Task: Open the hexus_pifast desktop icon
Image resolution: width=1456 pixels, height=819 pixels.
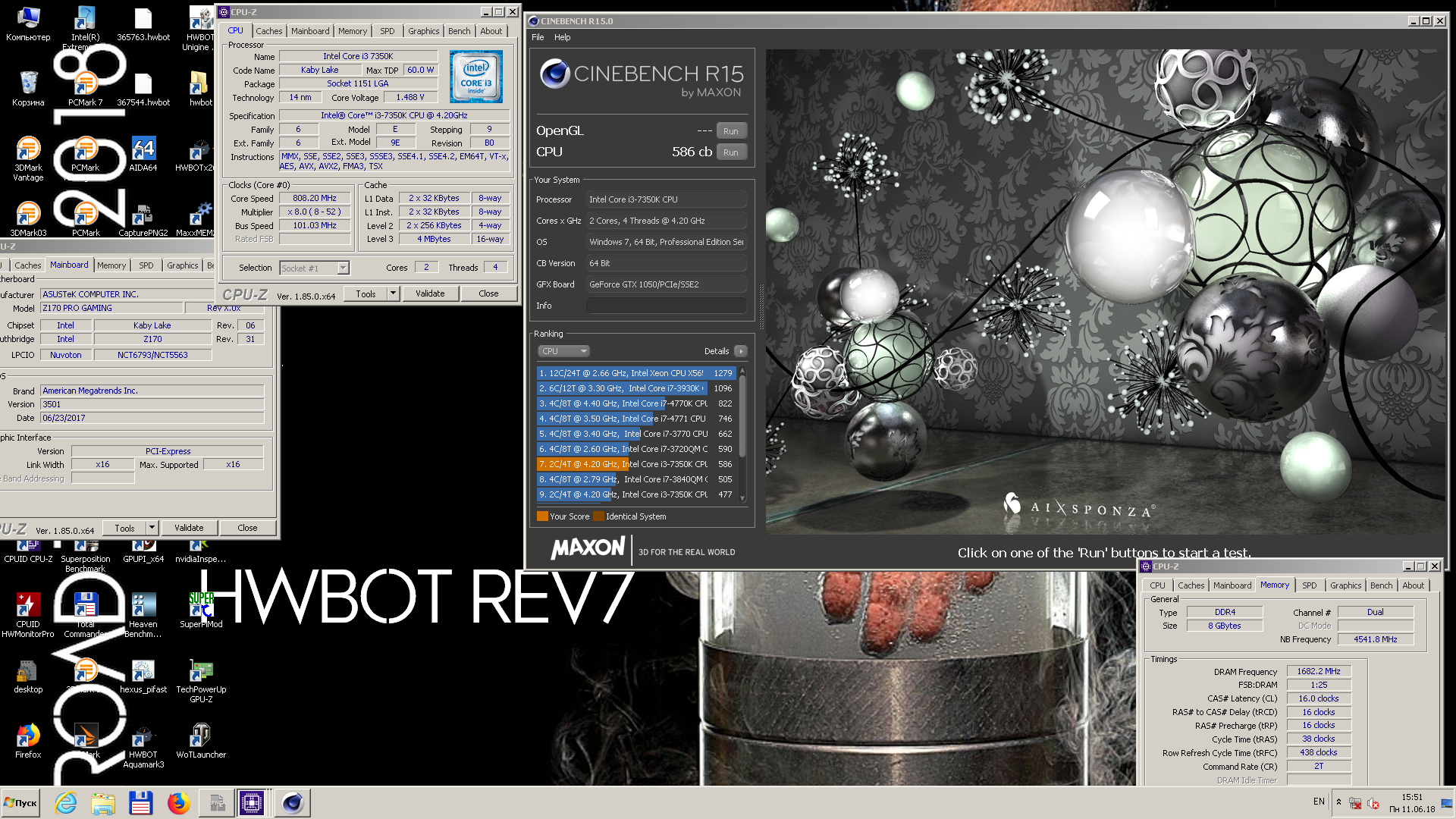Action: [x=143, y=676]
